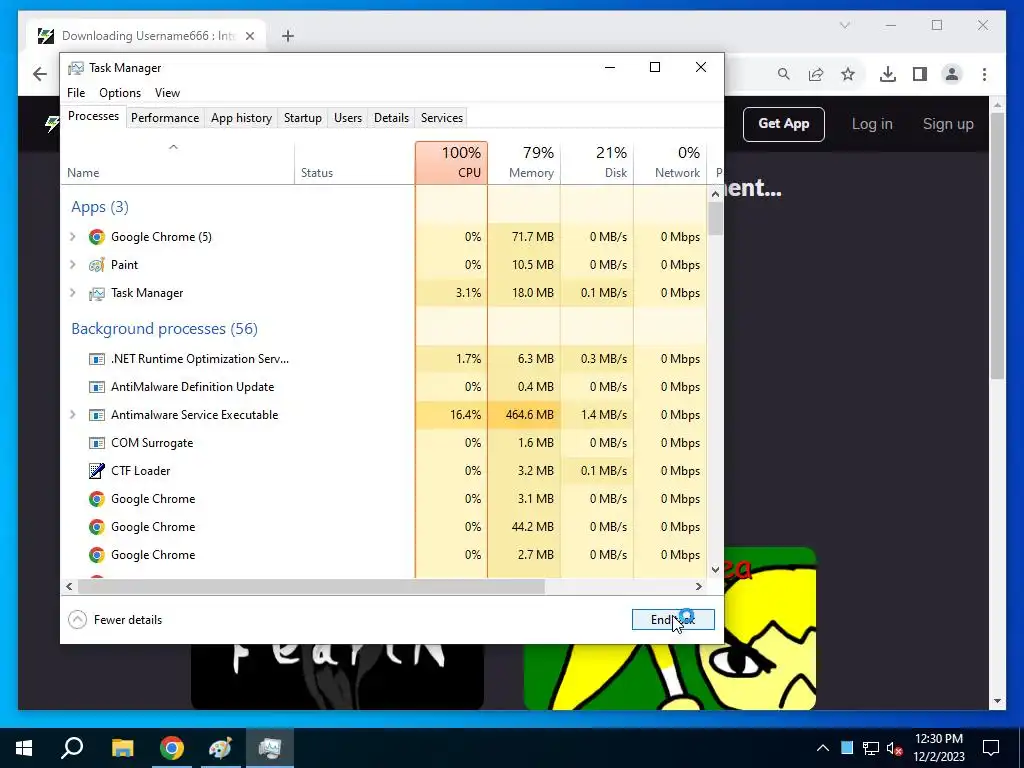
Task: Click the taskbar Chrome icon
Action: (172, 748)
